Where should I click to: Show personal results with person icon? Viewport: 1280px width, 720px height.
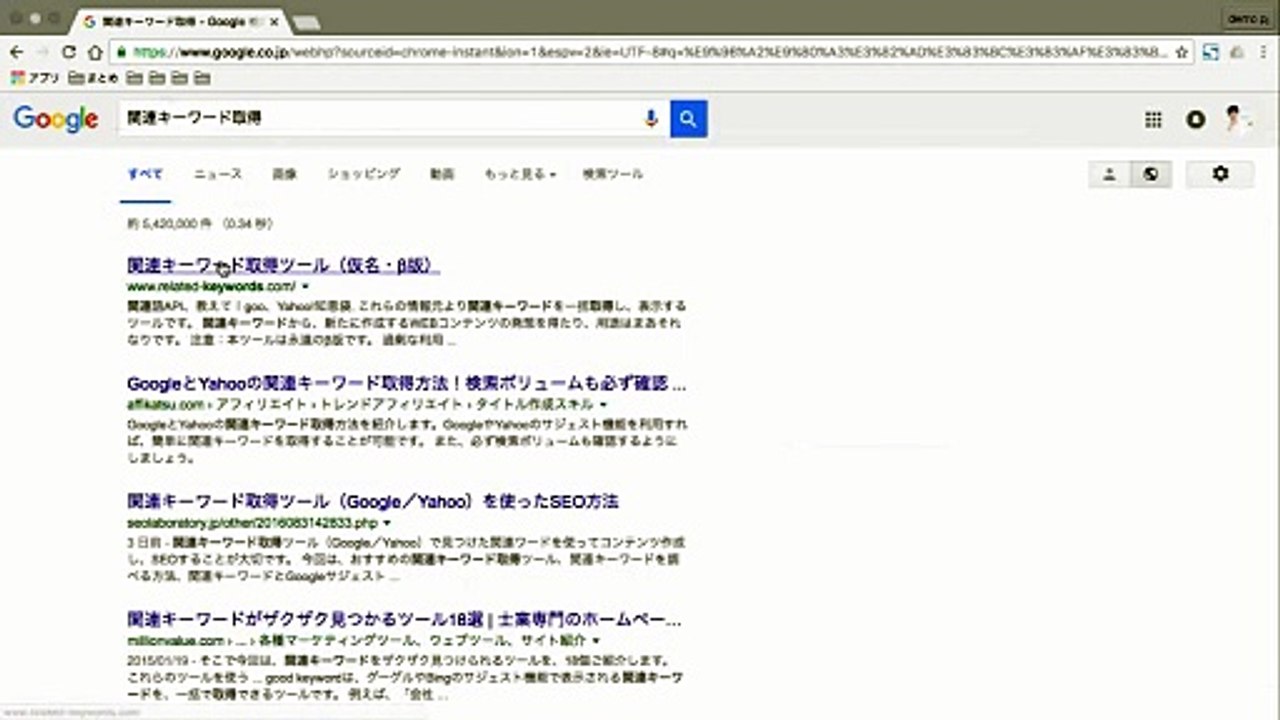(1109, 174)
